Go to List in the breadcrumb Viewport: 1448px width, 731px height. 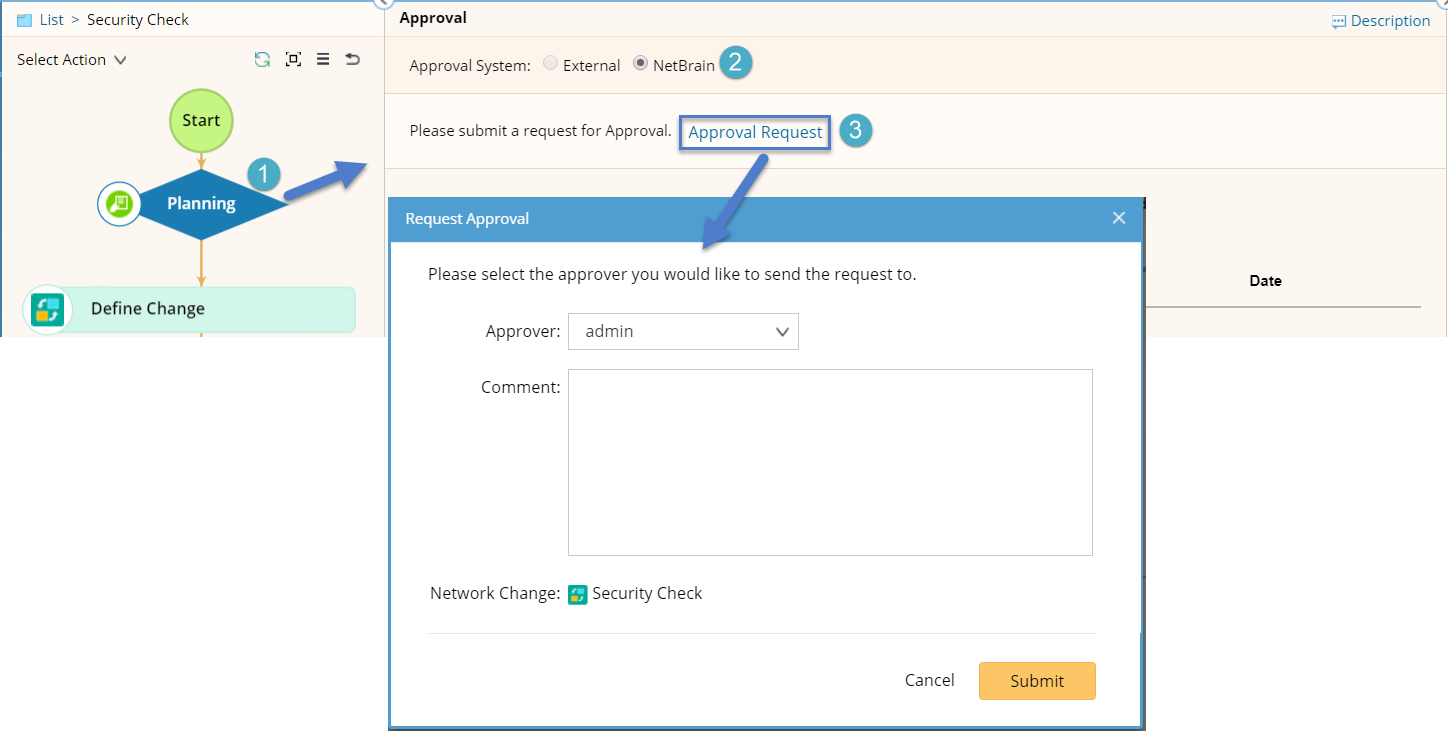pyautogui.click(x=52, y=20)
